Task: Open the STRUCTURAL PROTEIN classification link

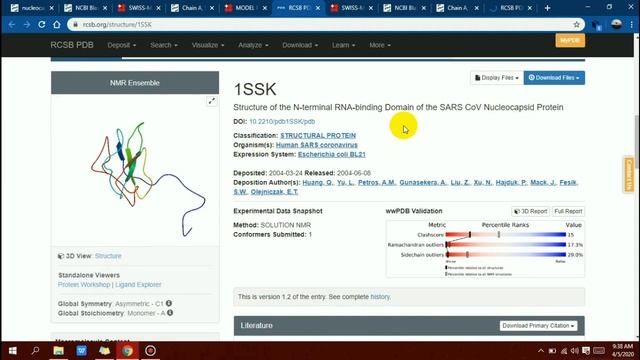Action: point(318,135)
